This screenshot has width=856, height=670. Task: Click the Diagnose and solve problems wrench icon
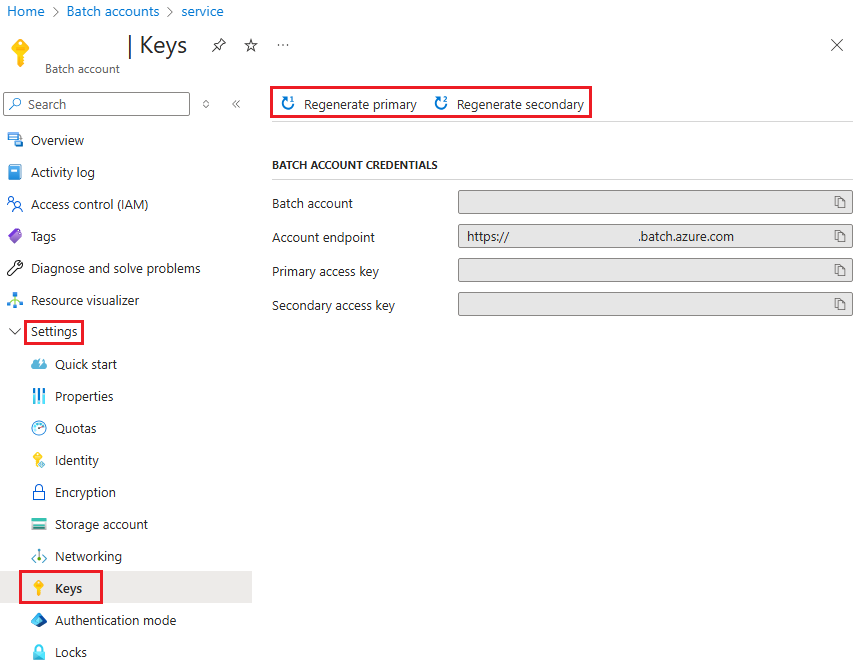[x=15, y=268]
